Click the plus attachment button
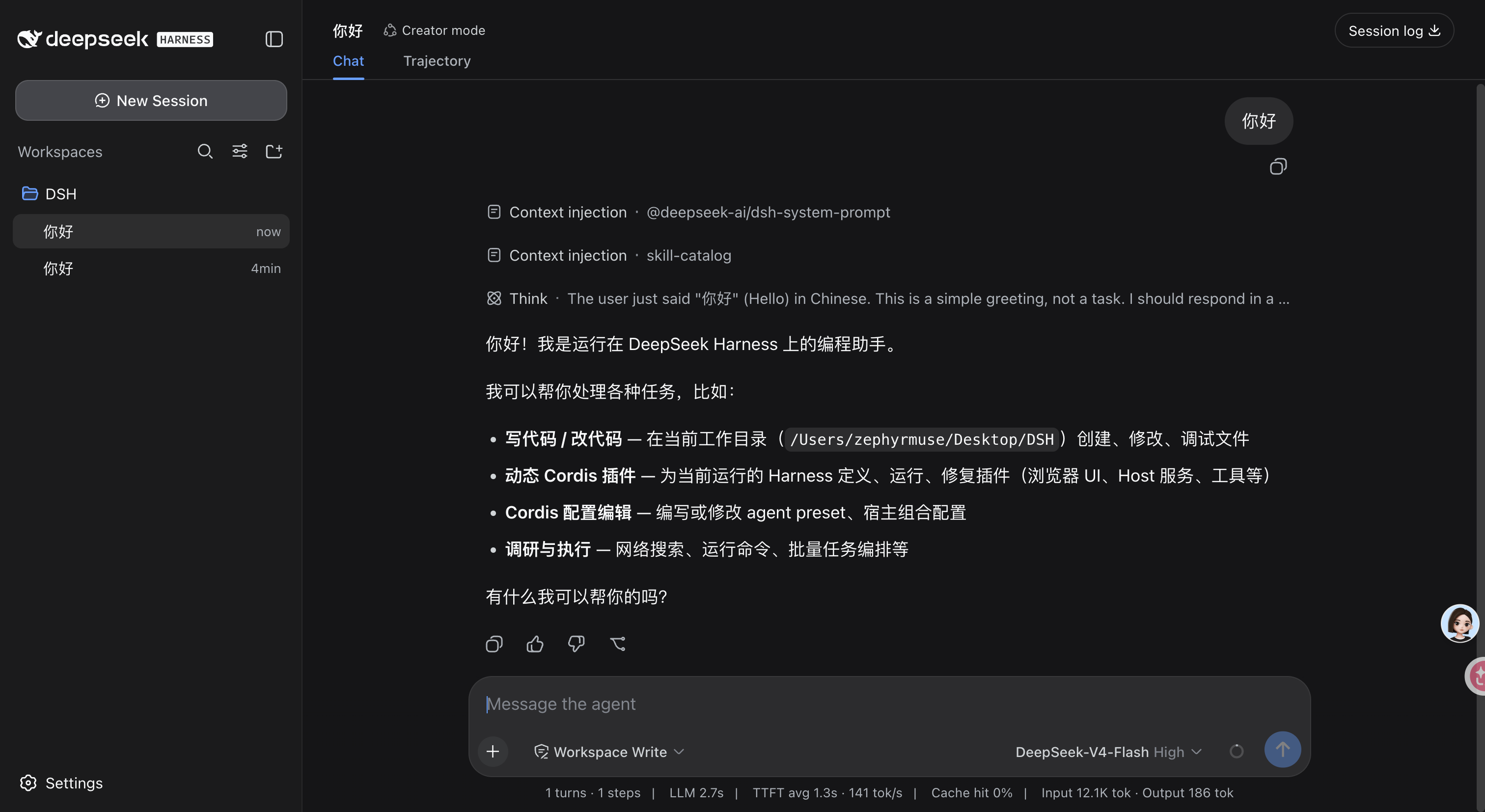Screen dimensions: 1485x812 point(493,751)
